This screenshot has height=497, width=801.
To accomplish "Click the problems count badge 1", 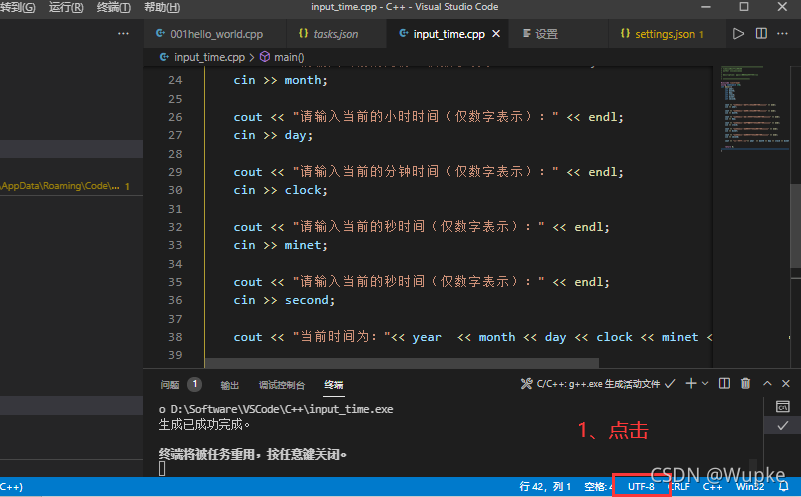I will pyautogui.click(x=194, y=384).
